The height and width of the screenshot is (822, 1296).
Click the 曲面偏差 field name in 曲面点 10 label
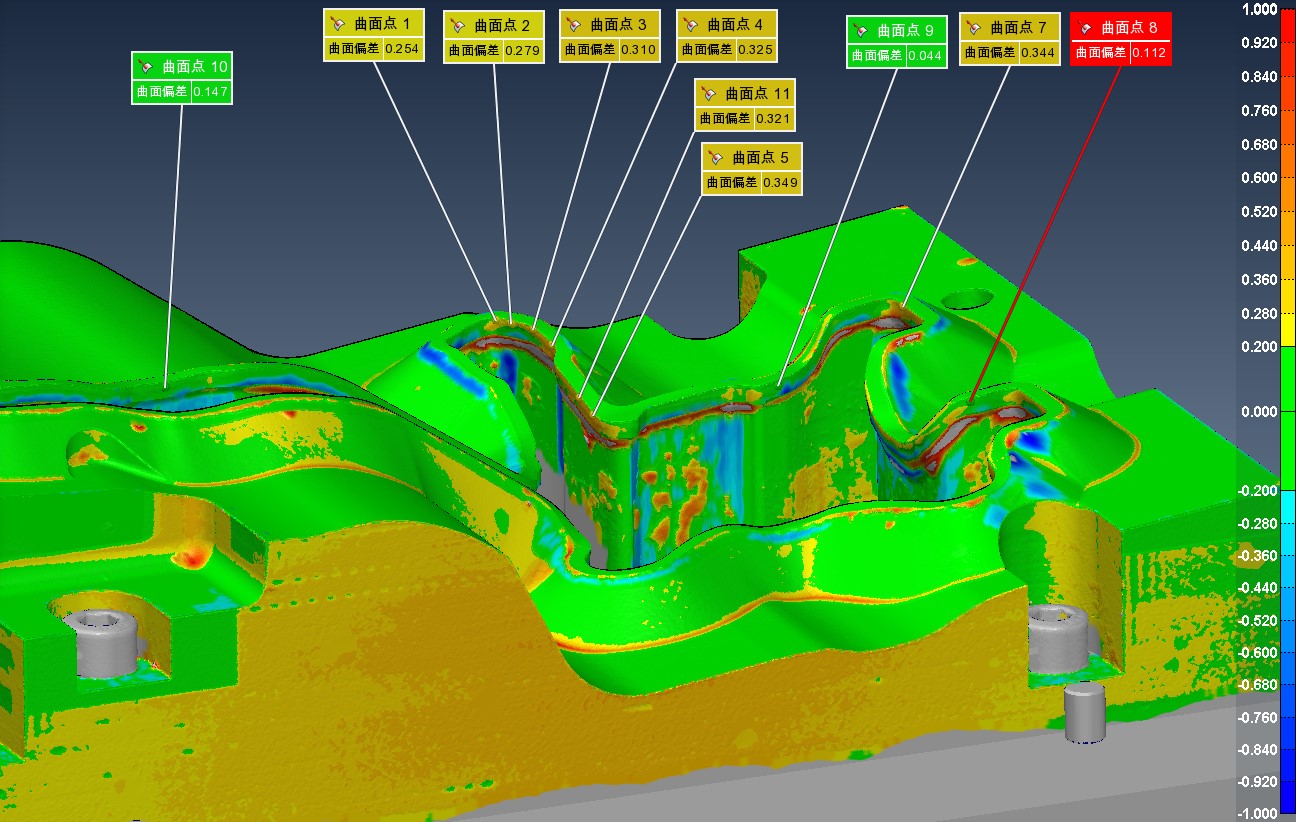coord(162,92)
